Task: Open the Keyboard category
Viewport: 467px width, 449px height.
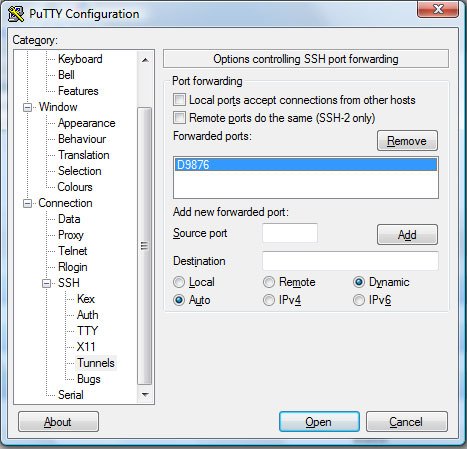Action: (x=80, y=59)
